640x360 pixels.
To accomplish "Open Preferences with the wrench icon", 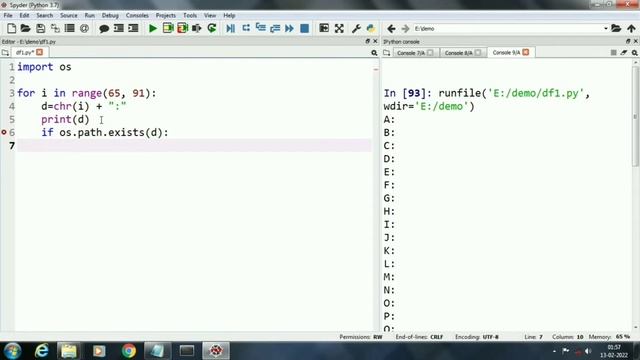I will (x=356, y=28).
